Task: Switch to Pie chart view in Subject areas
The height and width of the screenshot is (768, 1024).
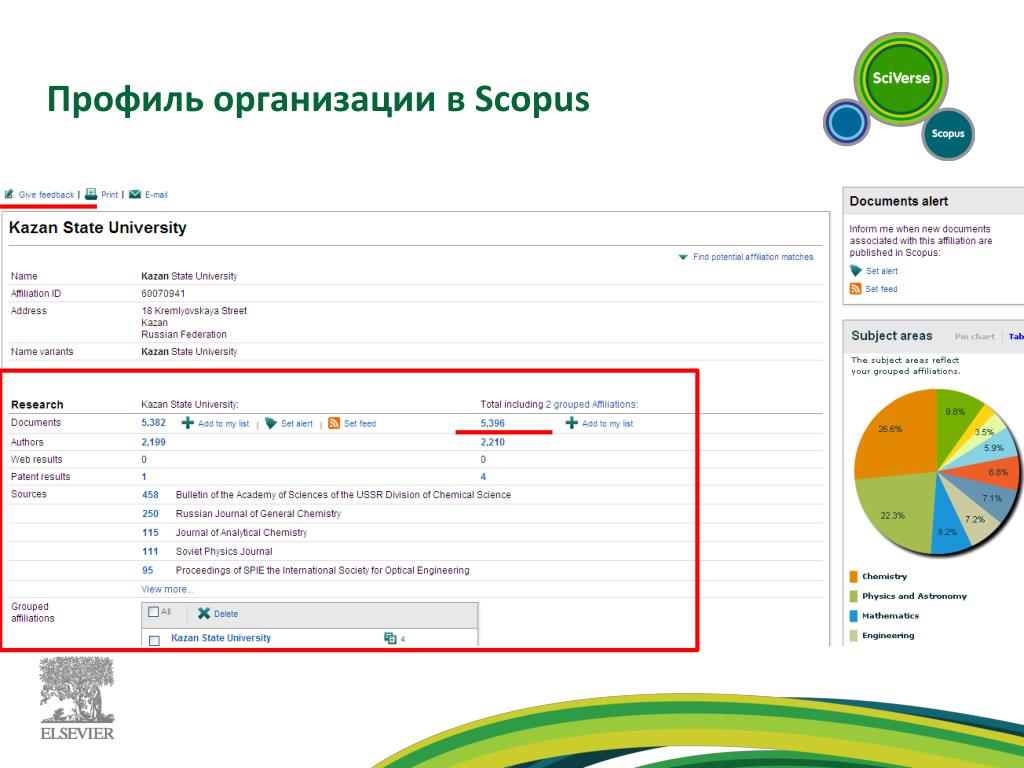Action: click(974, 336)
